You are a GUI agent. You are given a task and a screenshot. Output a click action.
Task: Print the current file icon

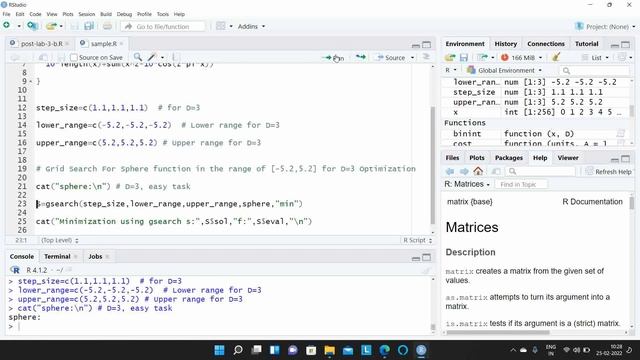[107, 26]
